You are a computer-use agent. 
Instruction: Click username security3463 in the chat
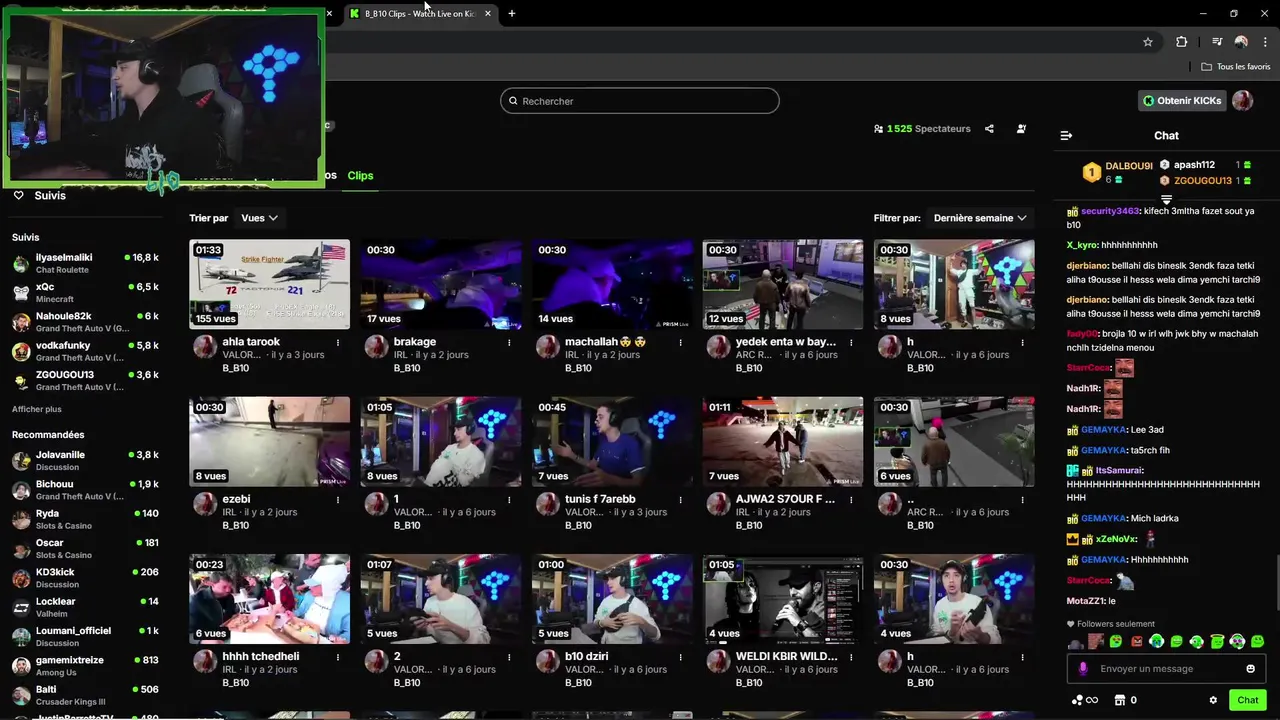(x=1110, y=211)
